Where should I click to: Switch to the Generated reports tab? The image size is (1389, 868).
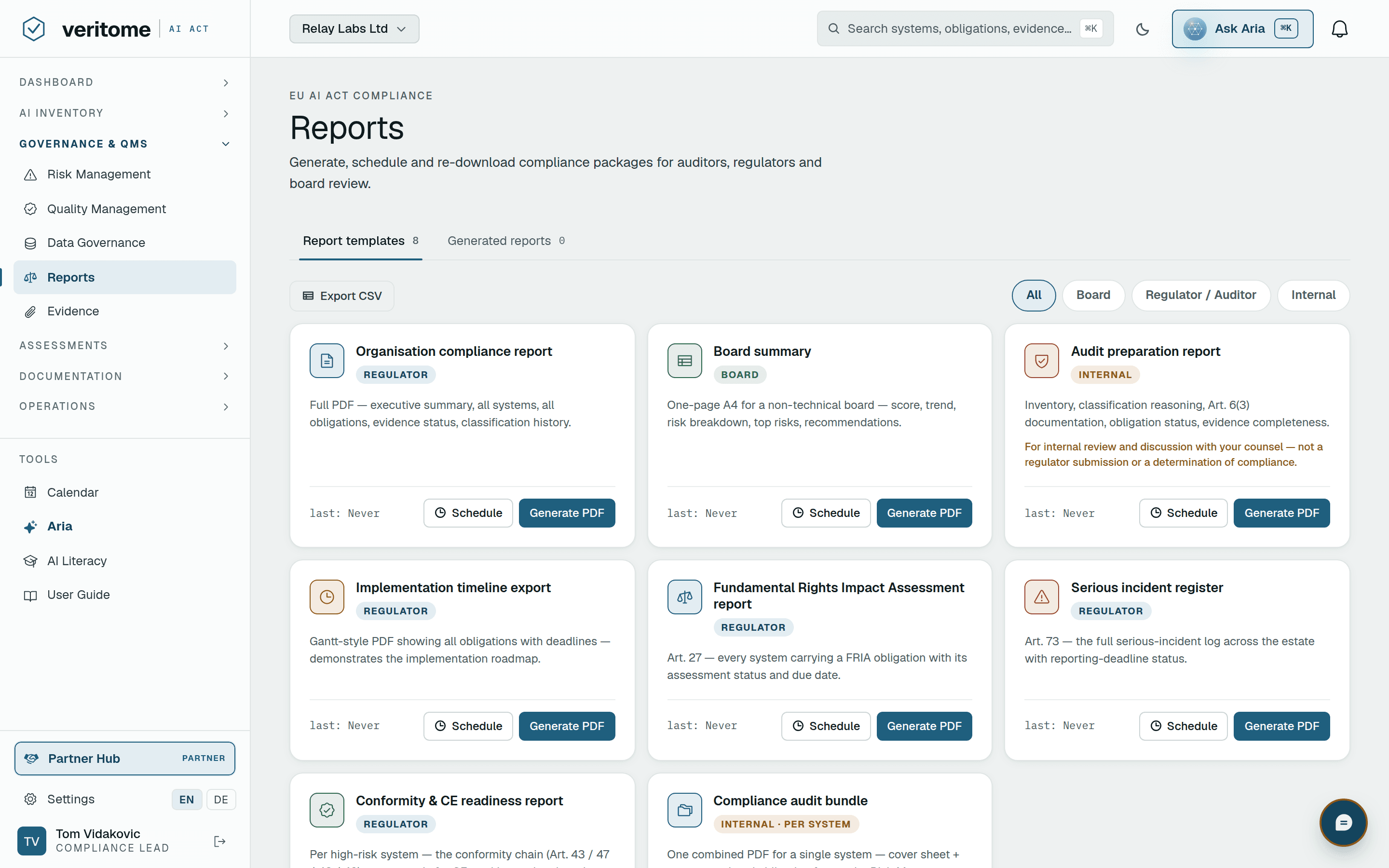coord(505,241)
